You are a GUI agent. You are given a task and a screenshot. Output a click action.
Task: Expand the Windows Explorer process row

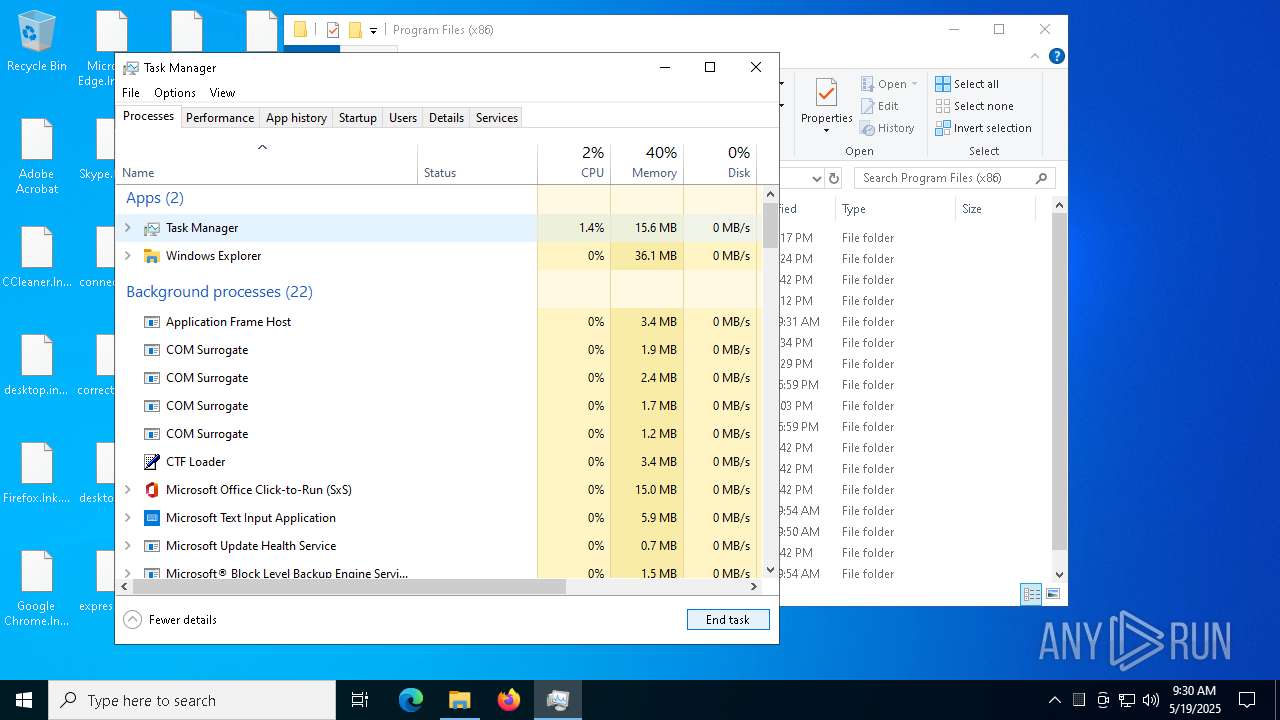tap(127, 256)
